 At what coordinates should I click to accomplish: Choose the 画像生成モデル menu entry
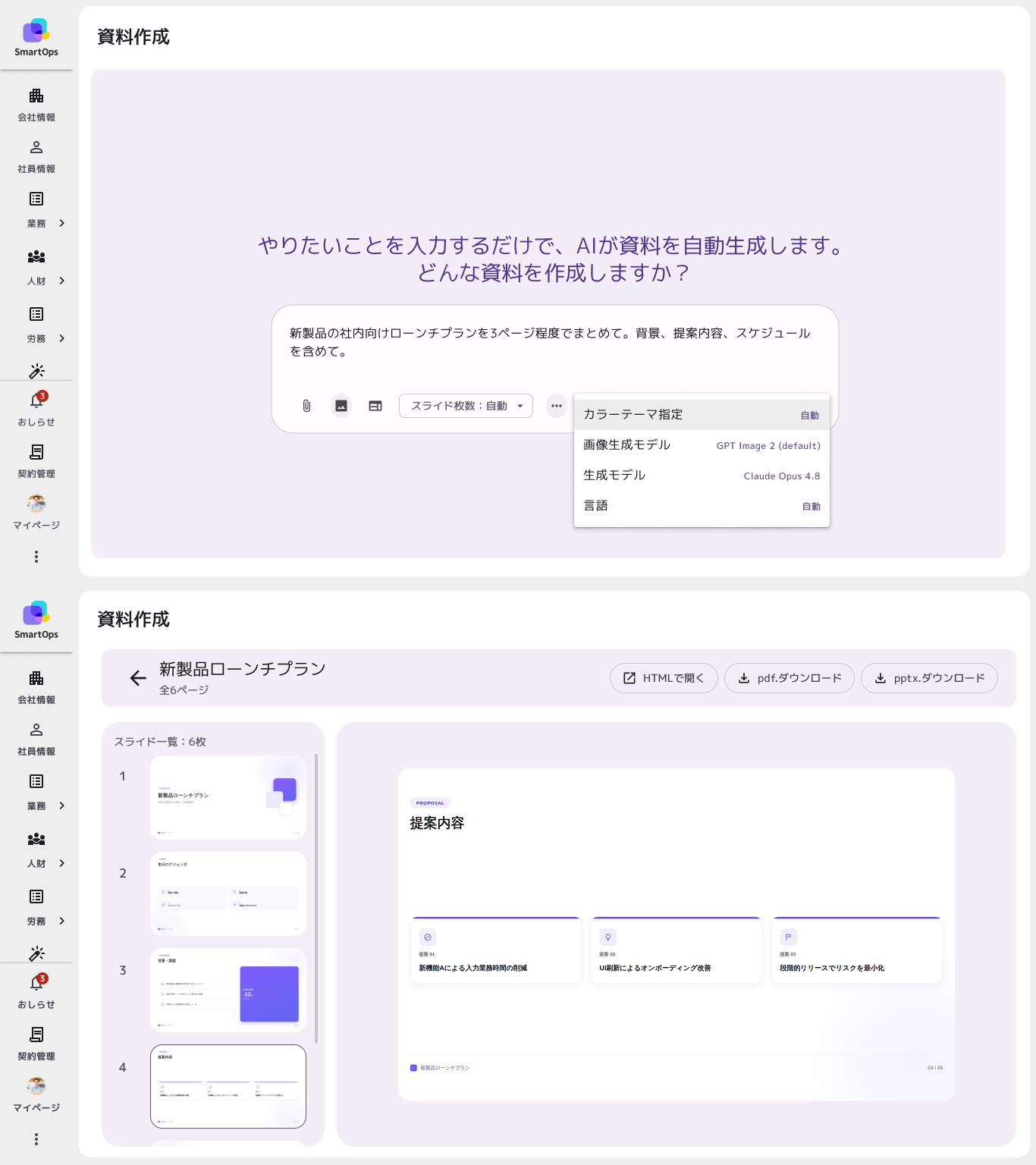(x=702, y=445)
